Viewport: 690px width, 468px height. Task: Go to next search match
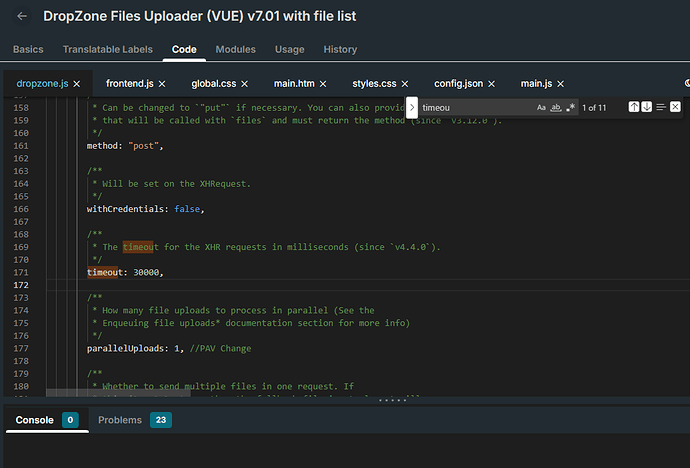pos(647,107)
